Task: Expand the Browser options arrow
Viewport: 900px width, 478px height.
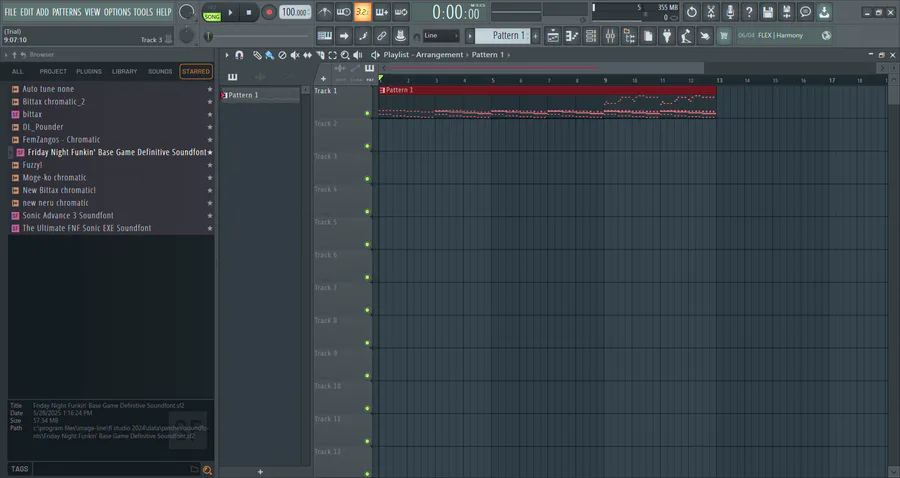Action: click(6, 55)
